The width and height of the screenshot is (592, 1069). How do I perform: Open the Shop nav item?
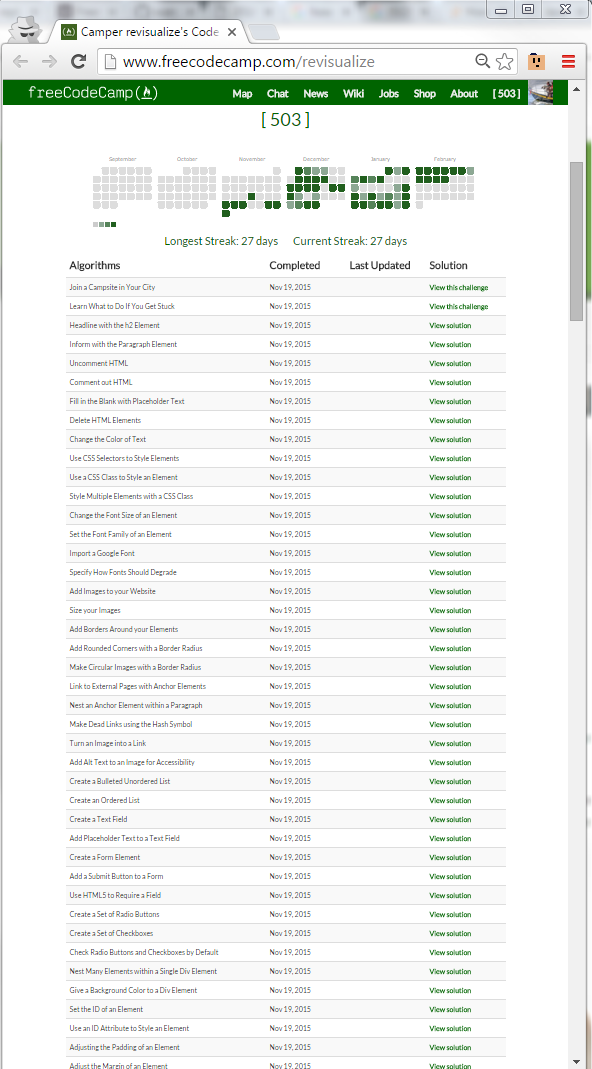[x=424, y=93]
